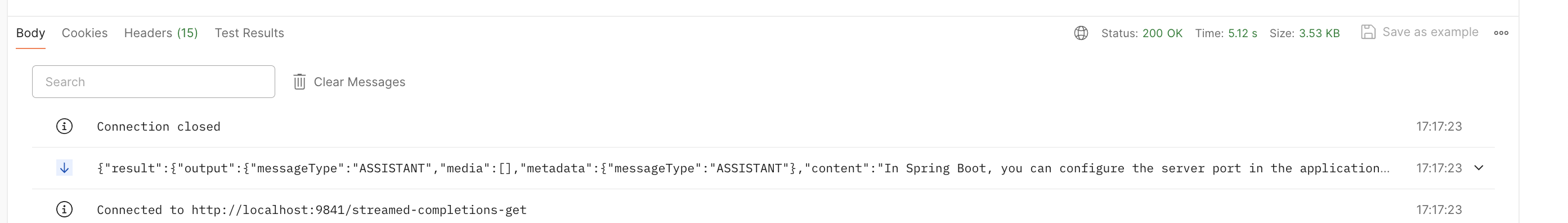
Task: Click the Size 3.53 KB readout
Action: 1305,34
